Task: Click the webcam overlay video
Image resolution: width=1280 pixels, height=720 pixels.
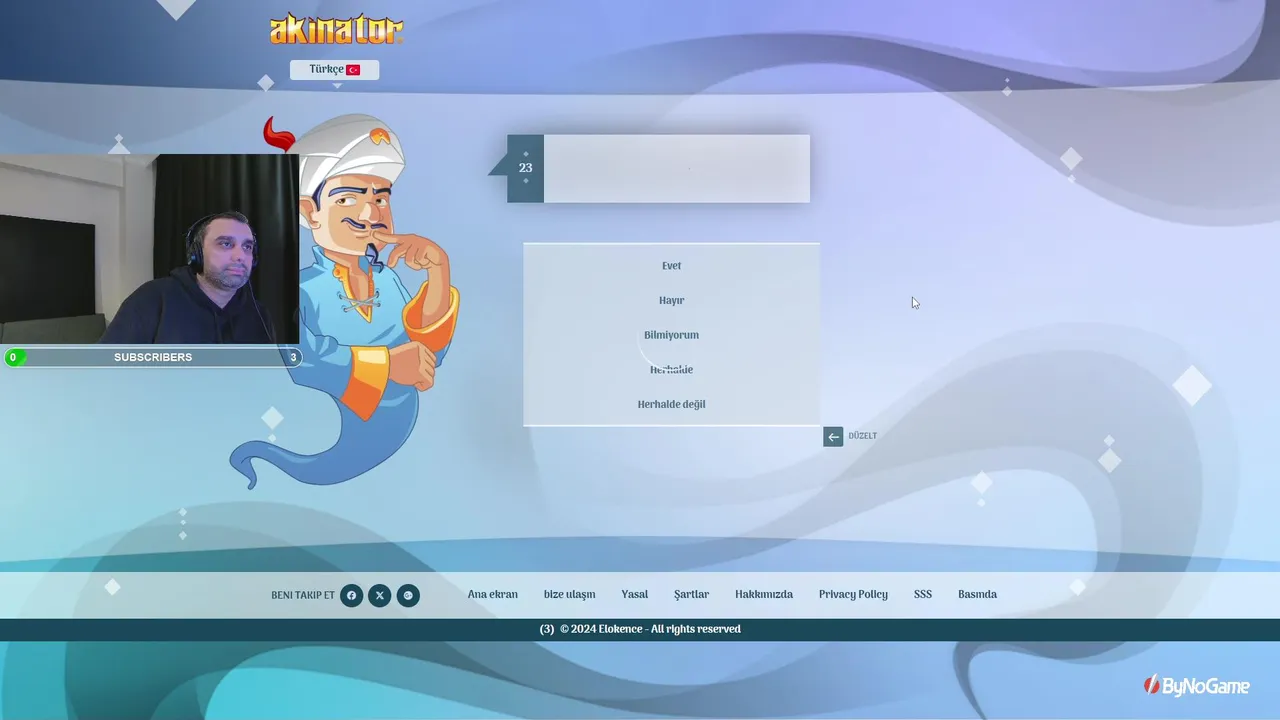Action: tap(149, 249)
